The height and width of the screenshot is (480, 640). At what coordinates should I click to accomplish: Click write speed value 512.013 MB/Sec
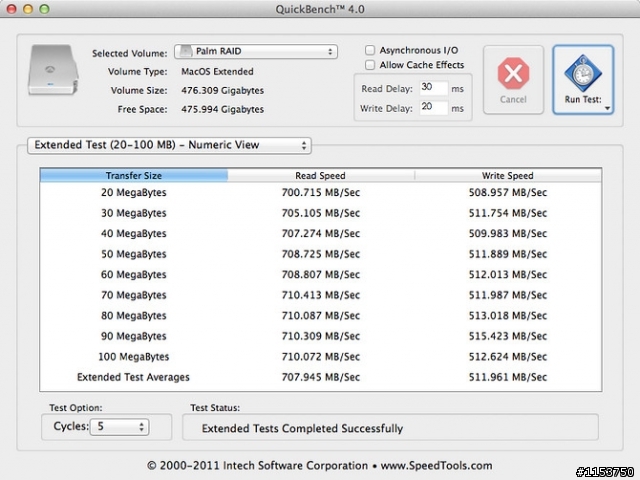coord(508,274)
